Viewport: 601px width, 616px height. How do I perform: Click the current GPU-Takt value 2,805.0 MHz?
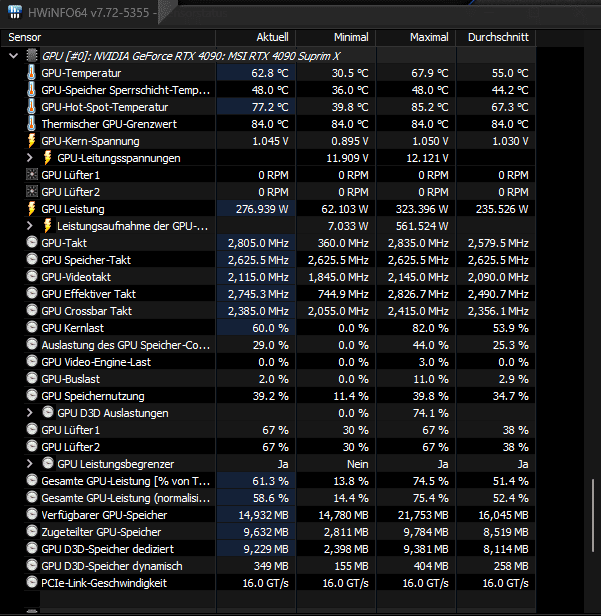tap(258, 243)
